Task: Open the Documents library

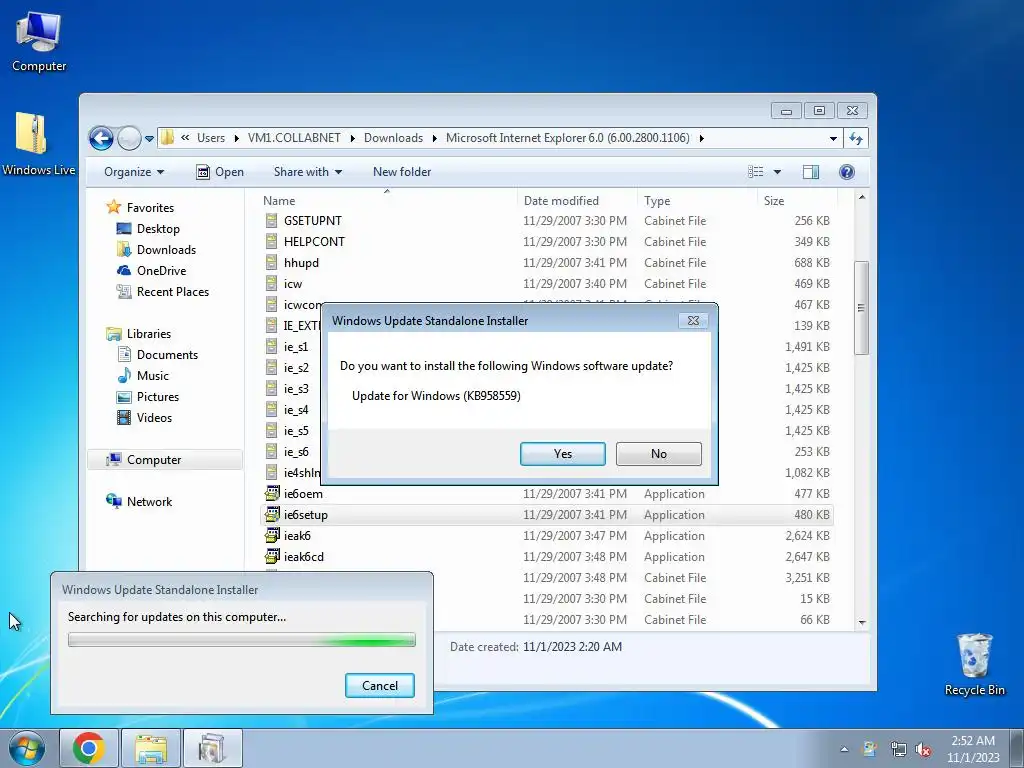Action: point(167,355)
